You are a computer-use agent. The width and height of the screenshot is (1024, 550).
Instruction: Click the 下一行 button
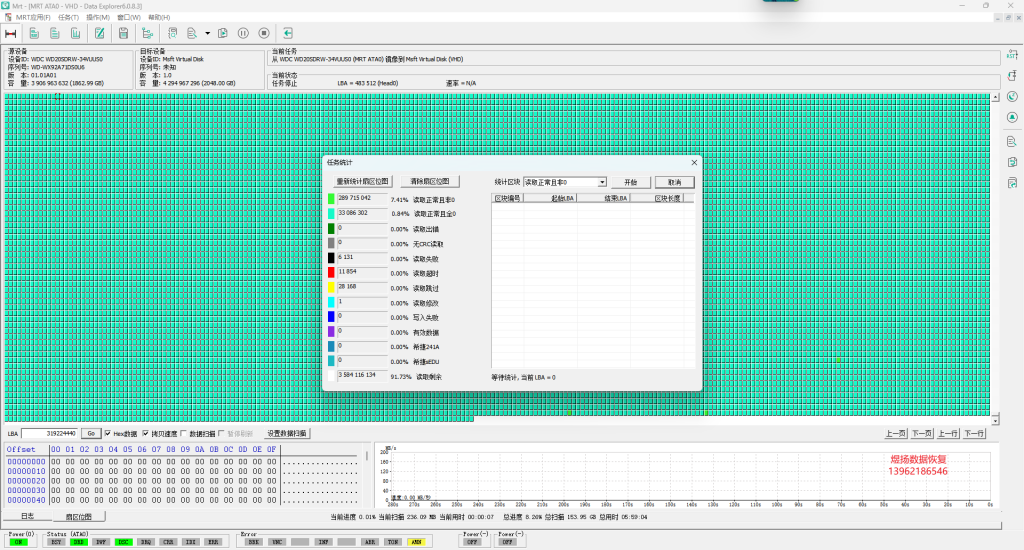click(x=974, y=433)
